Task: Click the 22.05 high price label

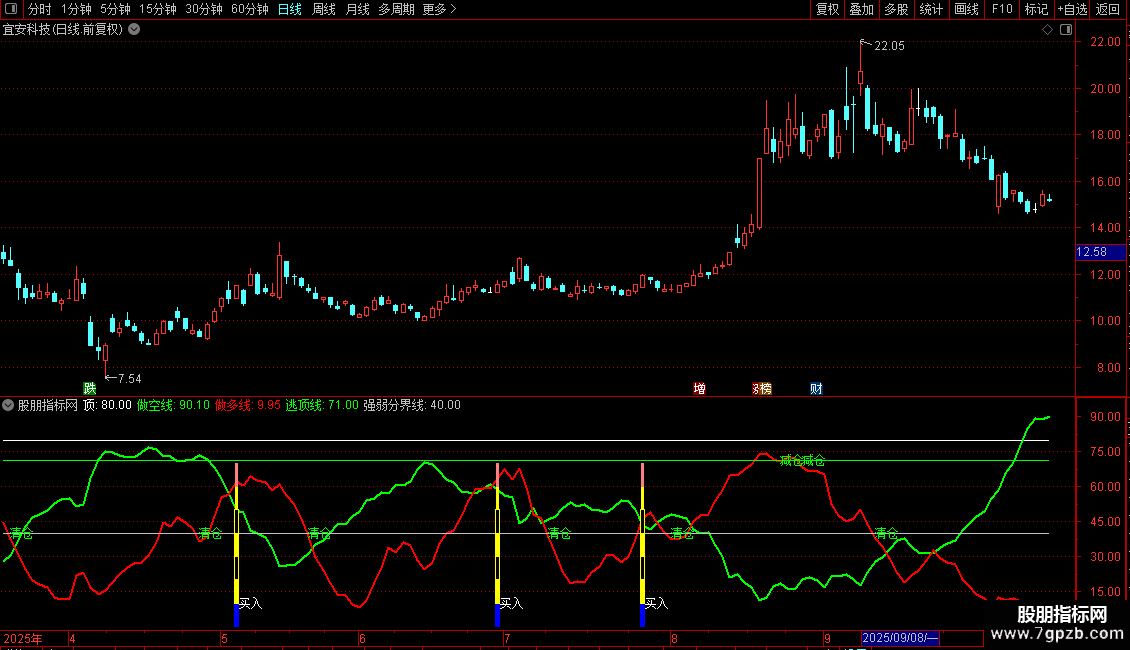Action: pyautogui.click(x=889, y=45)
